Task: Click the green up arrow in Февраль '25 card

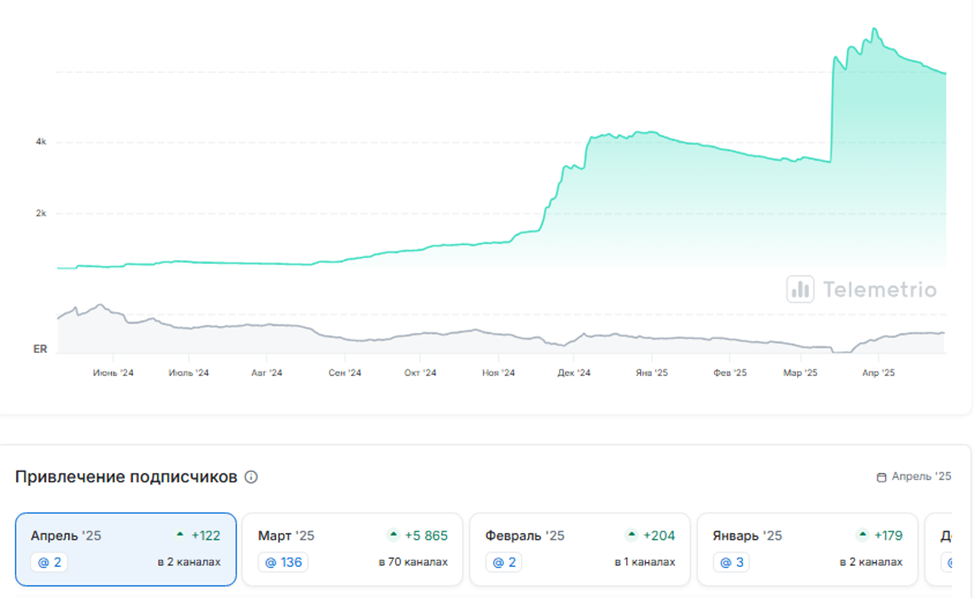Action: (x=631, y=535)
